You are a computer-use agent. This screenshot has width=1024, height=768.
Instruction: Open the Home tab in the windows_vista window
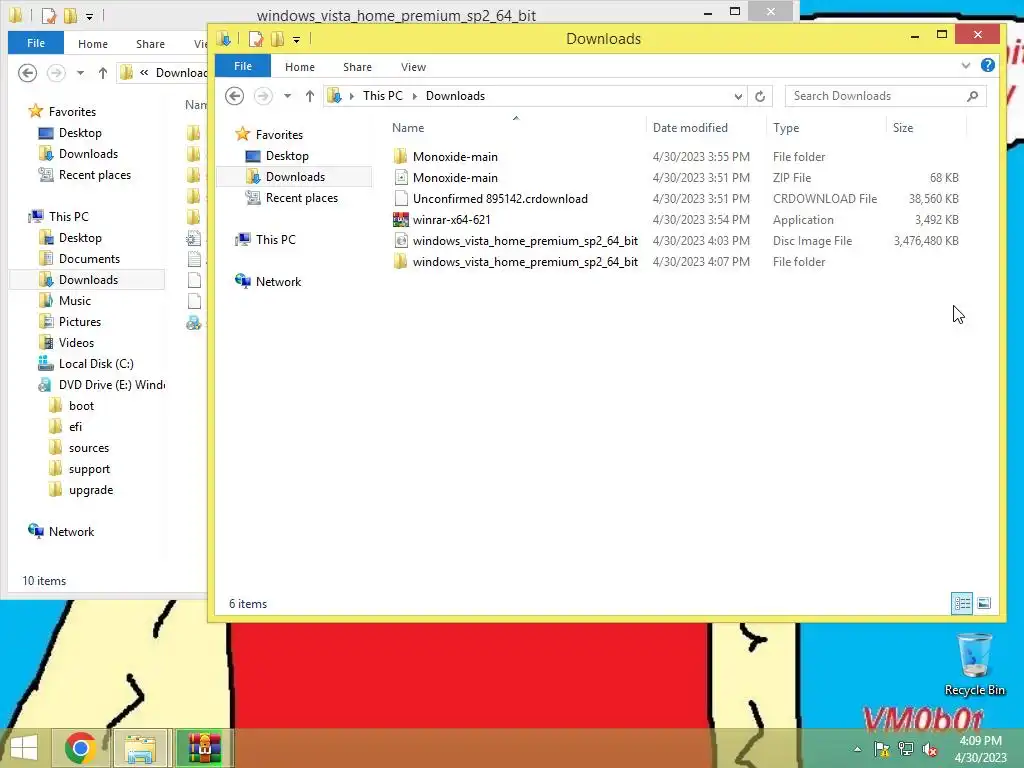(x=93, y=44)
